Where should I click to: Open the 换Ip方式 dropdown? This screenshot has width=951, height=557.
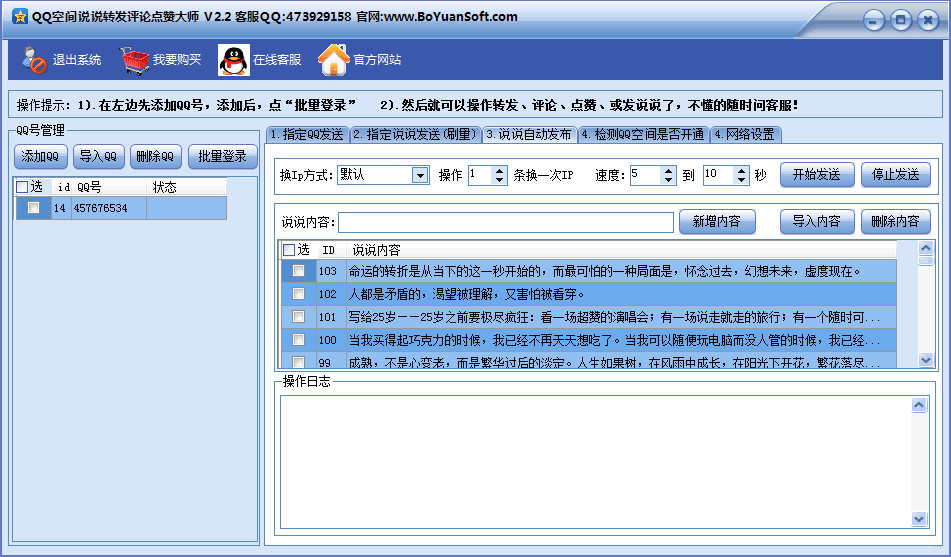click(x=420, y=175)
